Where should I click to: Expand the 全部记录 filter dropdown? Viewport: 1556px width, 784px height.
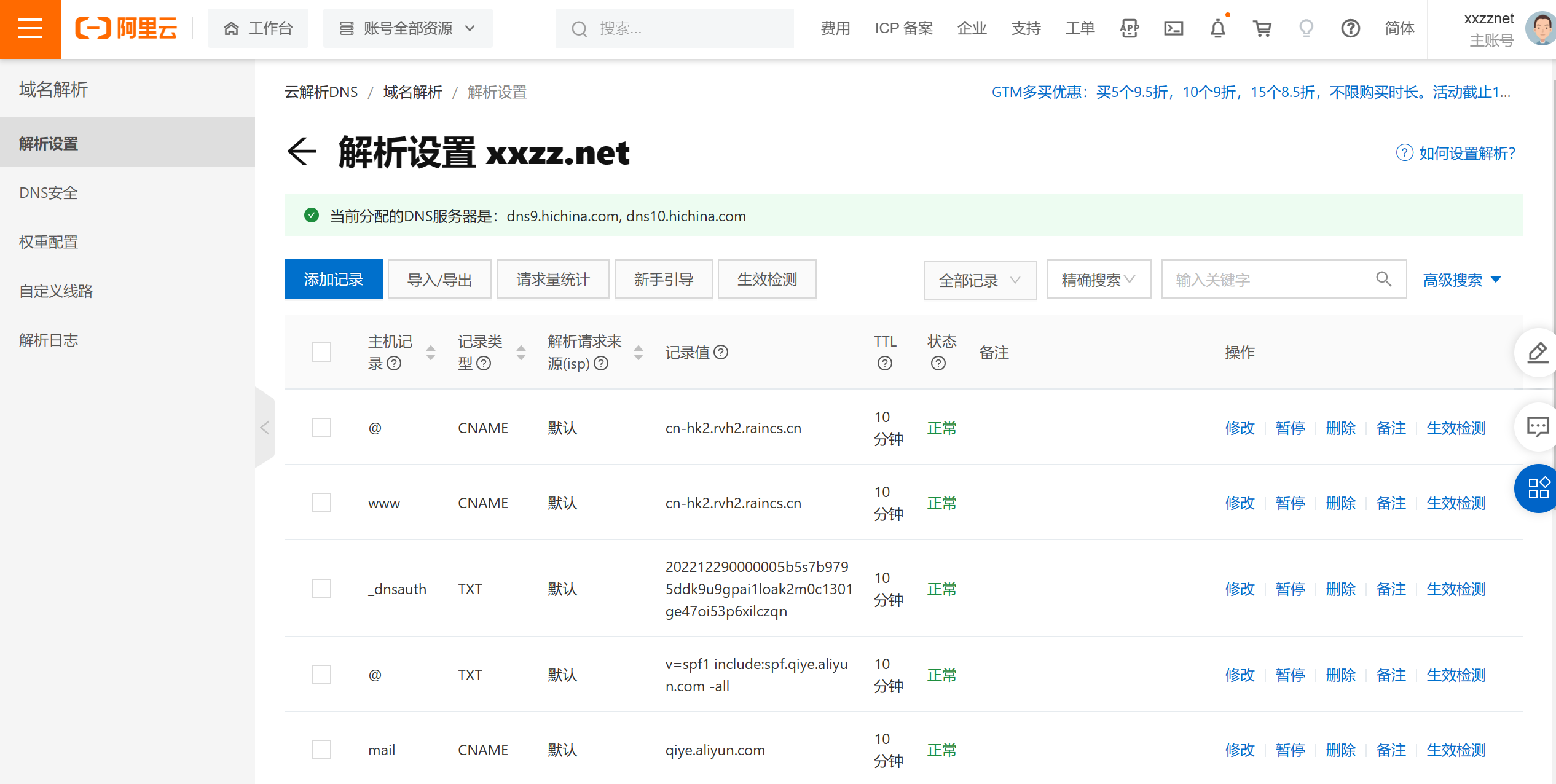(980, 280)
